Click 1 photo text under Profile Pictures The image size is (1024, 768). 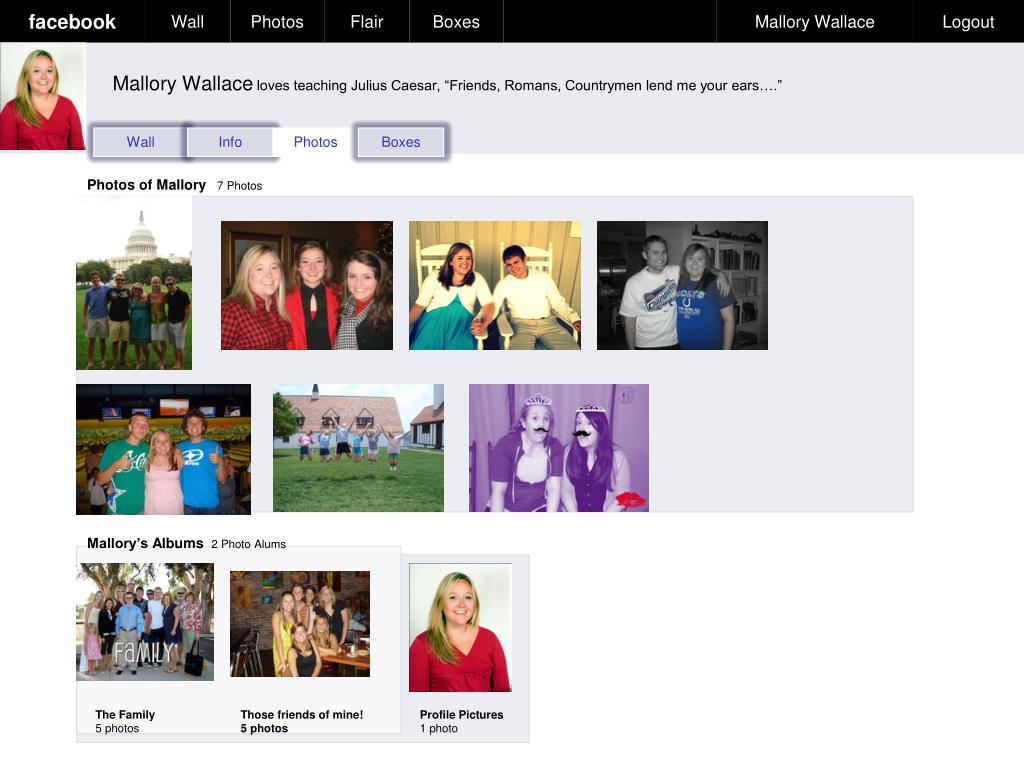(x=438, y=728)
